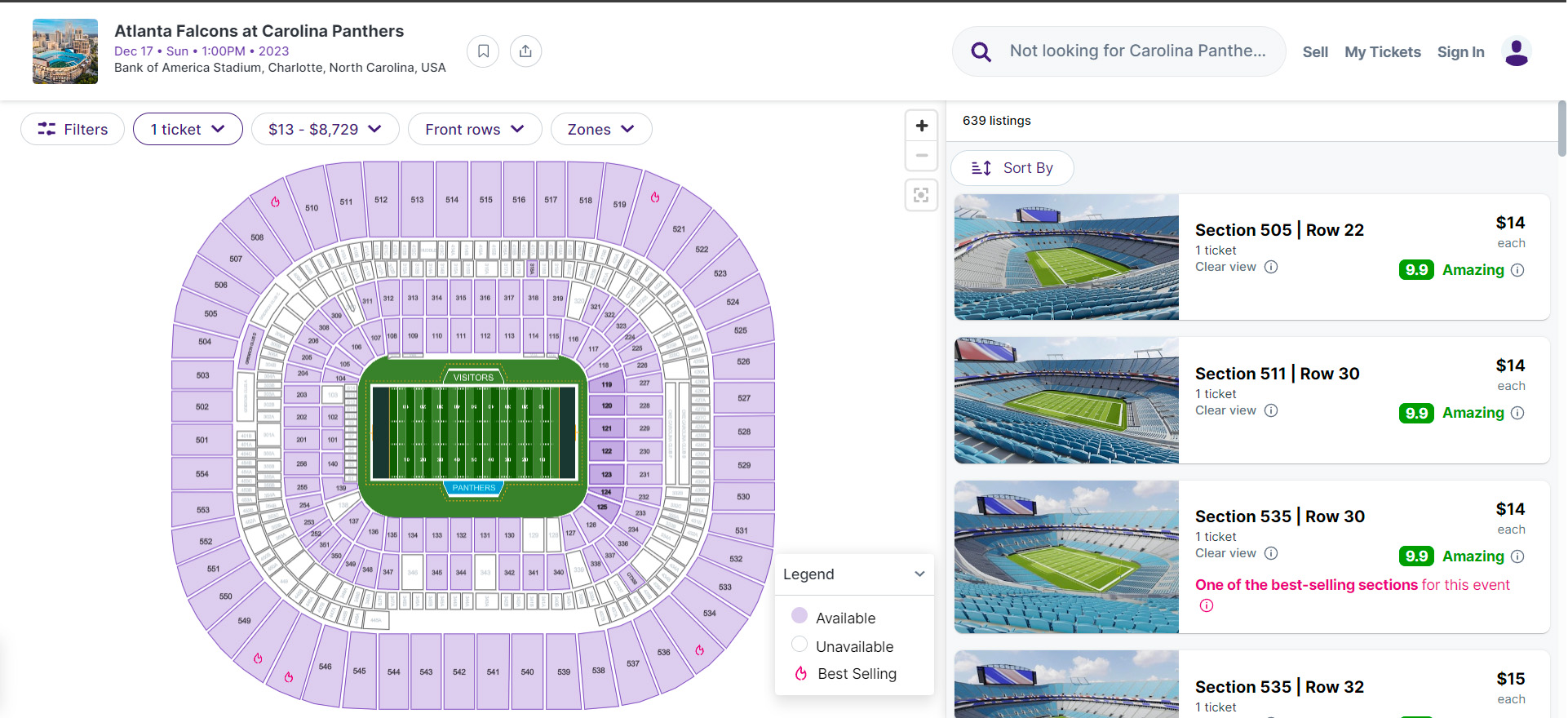Click best-selling flame on section 509
The image size is (1568, 718).
click(275, 202)
